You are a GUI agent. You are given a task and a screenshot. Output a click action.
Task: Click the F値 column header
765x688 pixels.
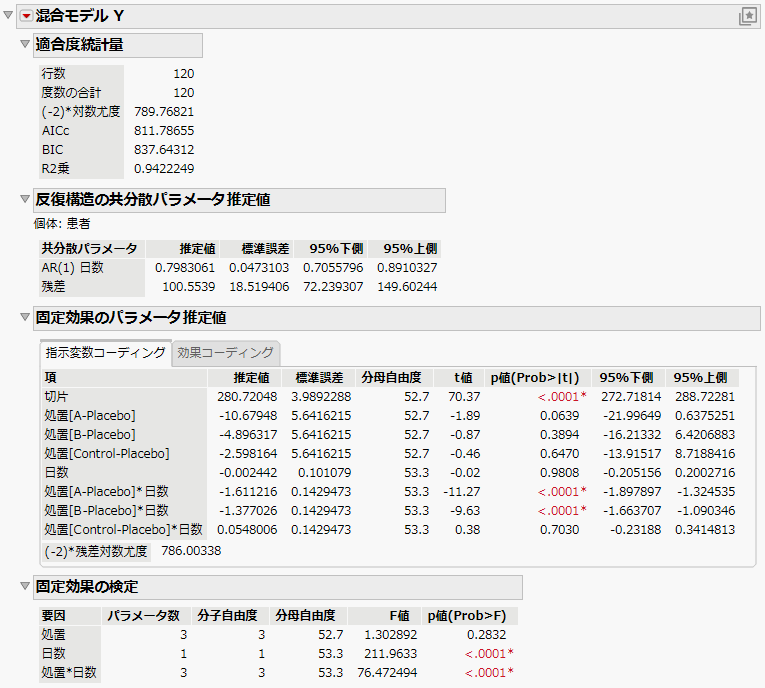point(384,616)
